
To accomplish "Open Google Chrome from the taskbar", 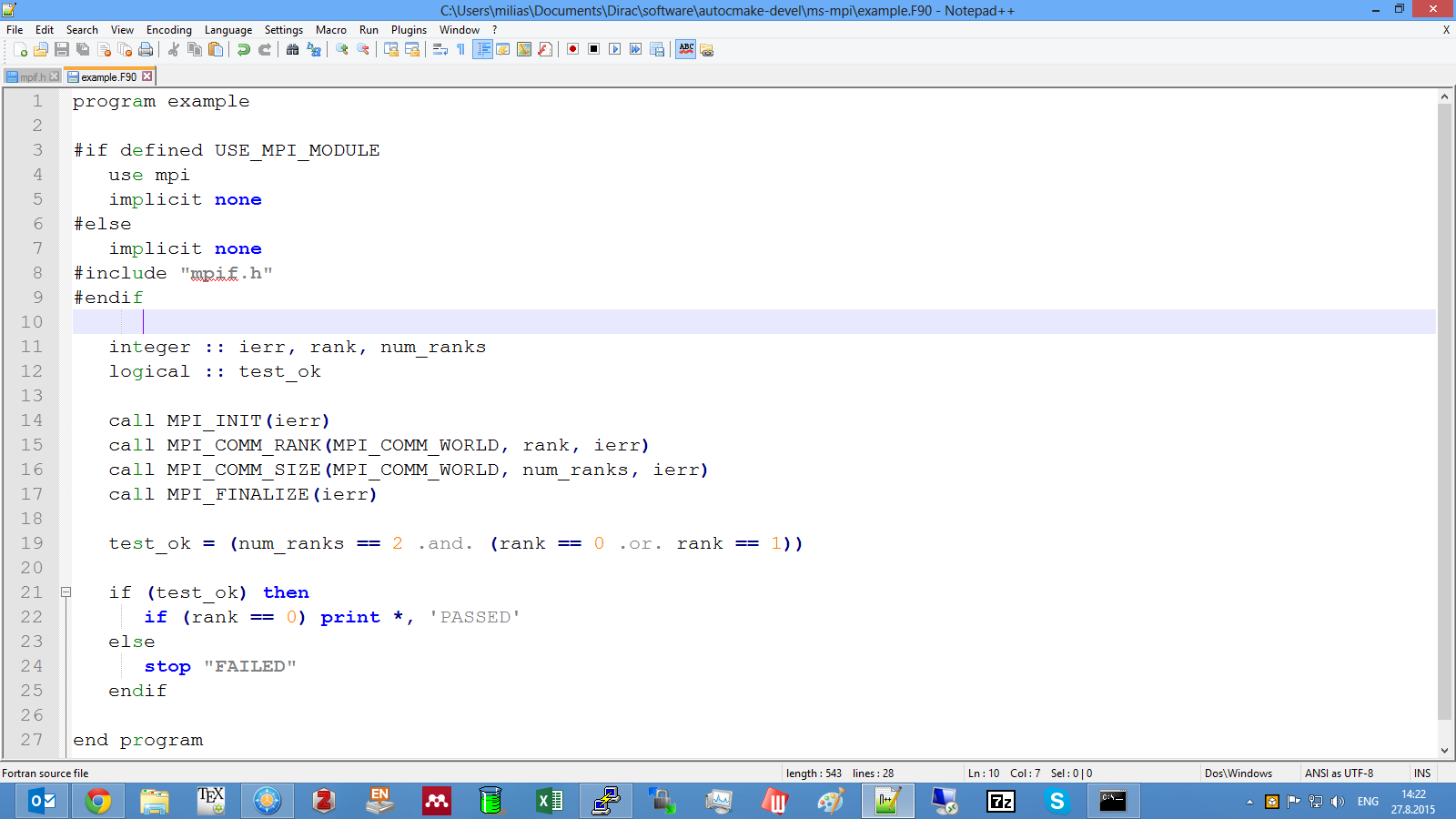I will pos(97,801).
